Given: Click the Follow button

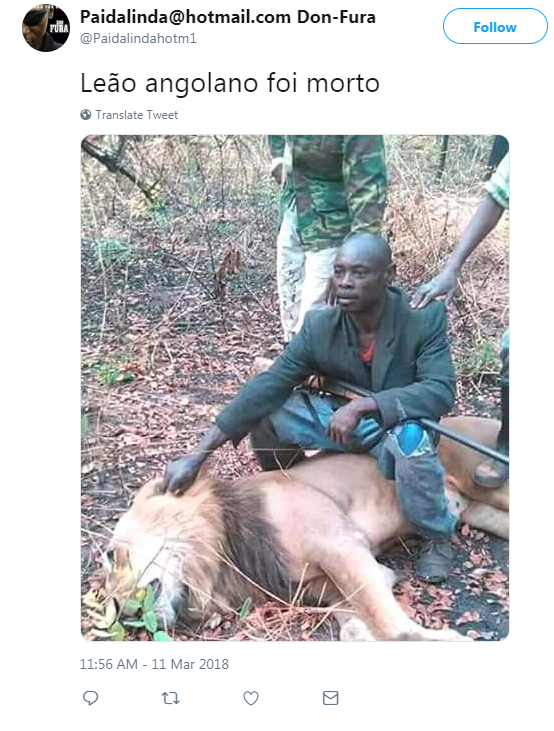Looking at the screenshot, I should coord(495,26).
